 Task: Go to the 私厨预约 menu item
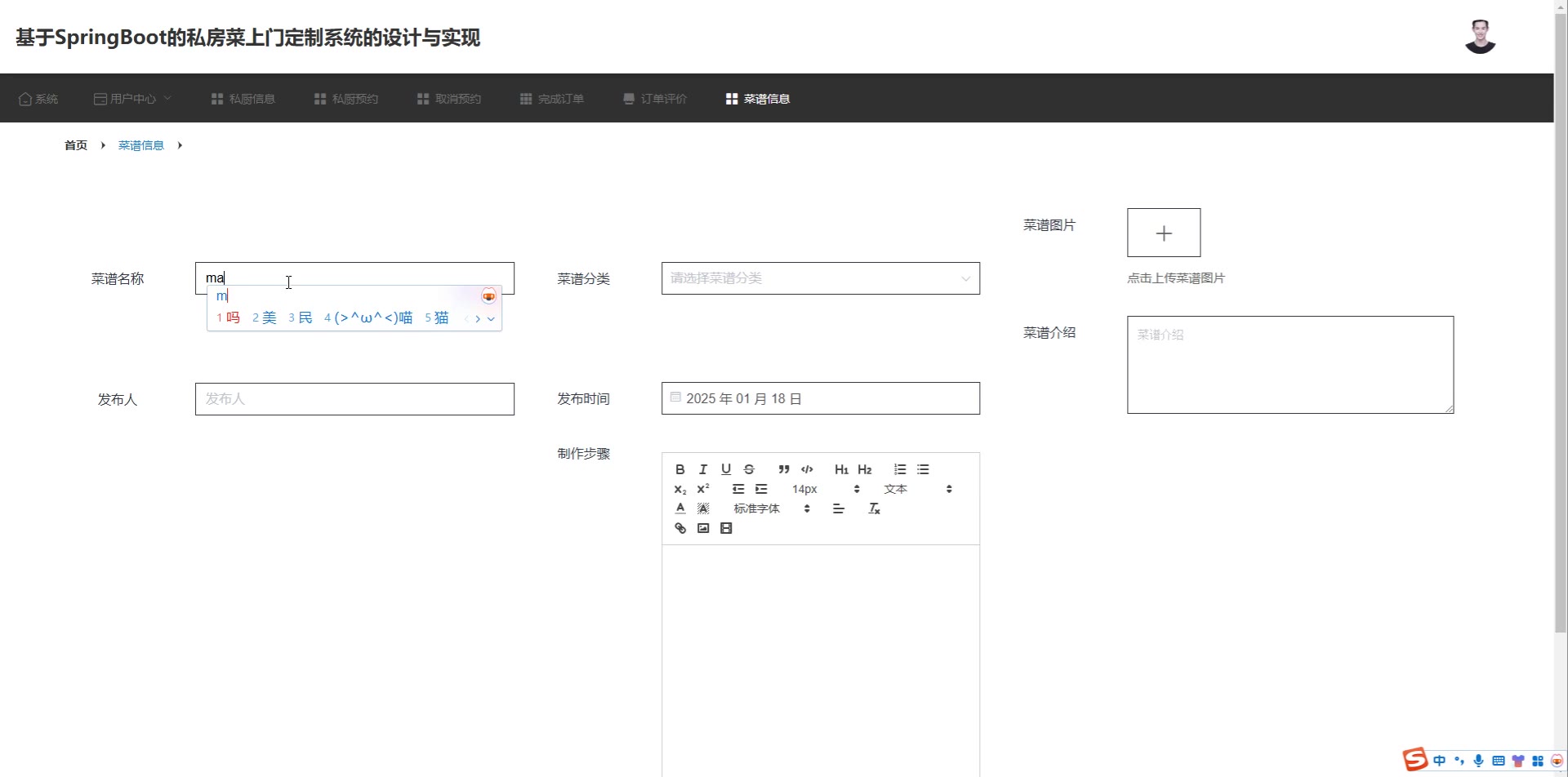pyautogui.click(x=346, y=99)
